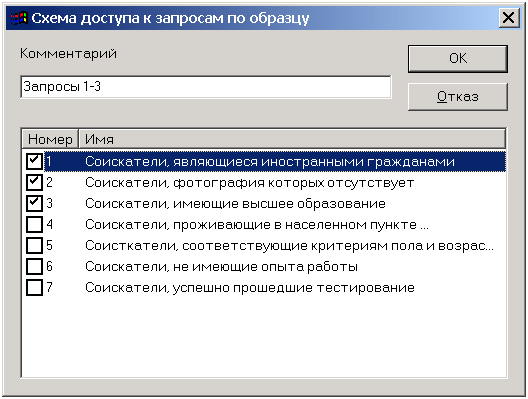Sort list by the Имя column header
Viewport: 528px width, 399px height.
pos(292,139)
